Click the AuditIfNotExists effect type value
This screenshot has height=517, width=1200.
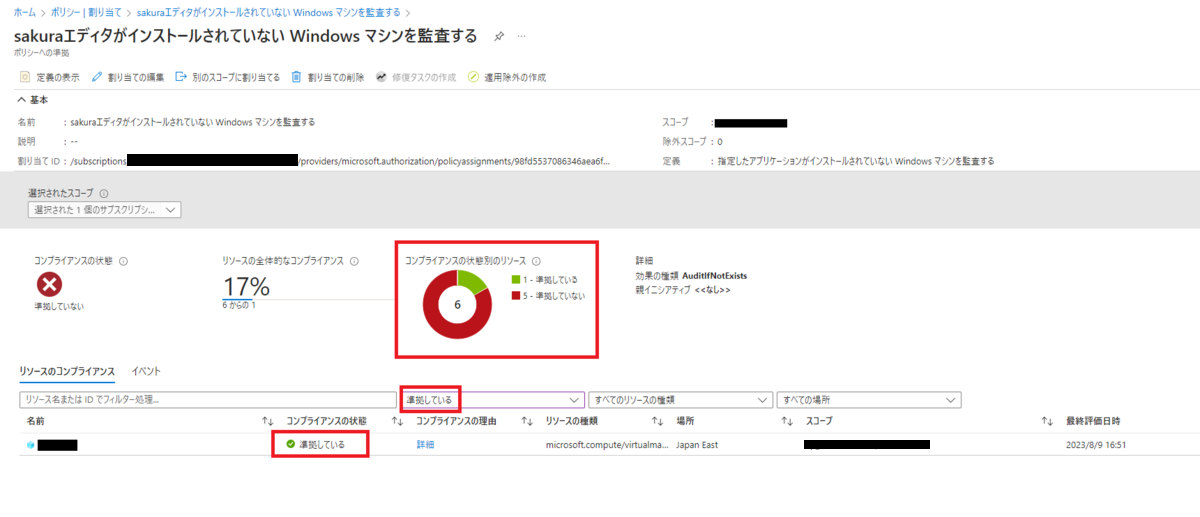(715, 275)
